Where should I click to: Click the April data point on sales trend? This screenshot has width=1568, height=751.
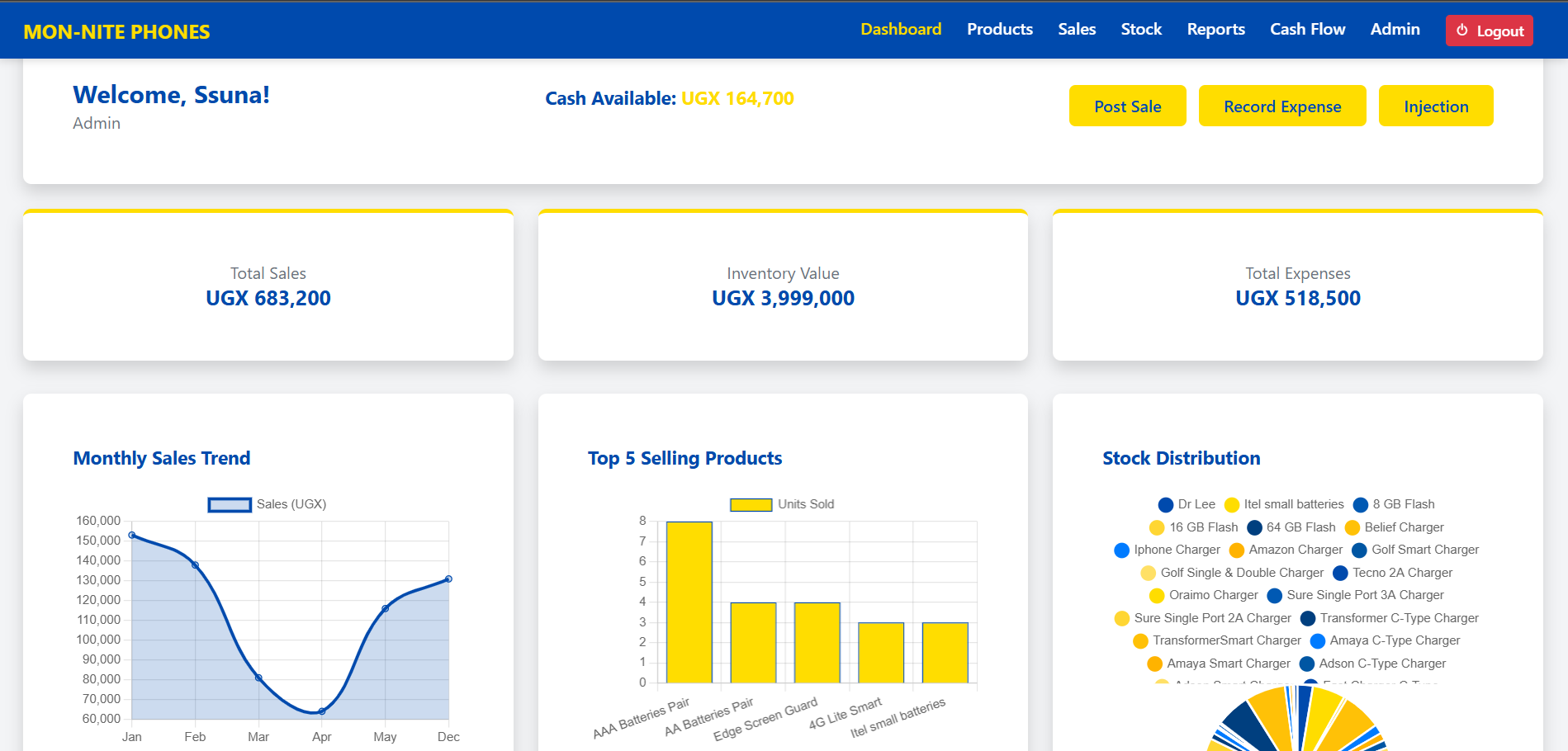click(322, 711)
